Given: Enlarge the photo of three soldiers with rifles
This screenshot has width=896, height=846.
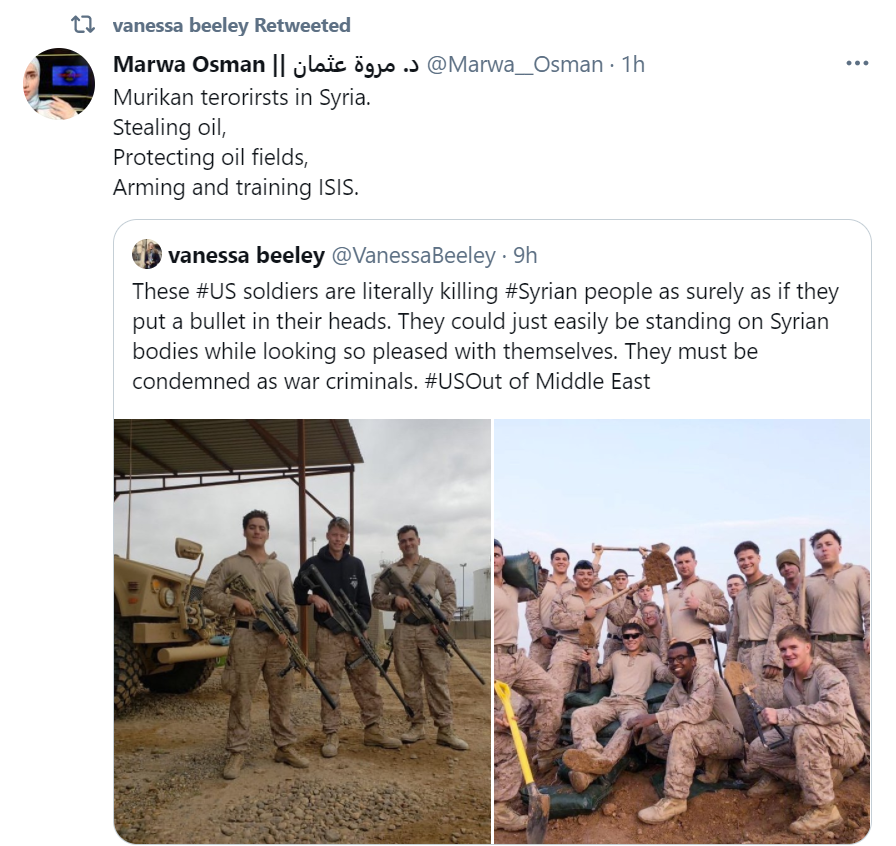Looking at the screenshot, I should click(302, 631).
